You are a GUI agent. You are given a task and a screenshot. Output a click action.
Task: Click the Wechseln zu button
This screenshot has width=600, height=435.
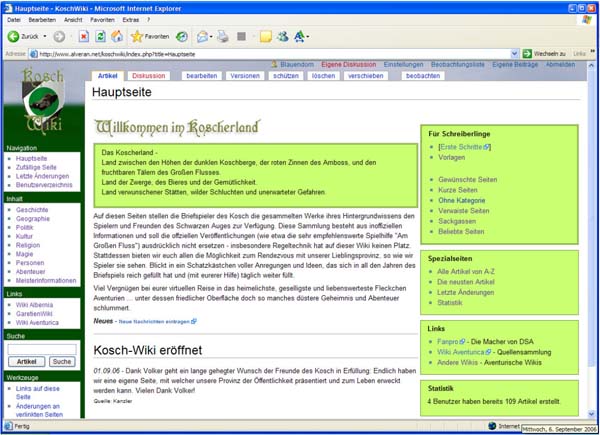(544, 53)
